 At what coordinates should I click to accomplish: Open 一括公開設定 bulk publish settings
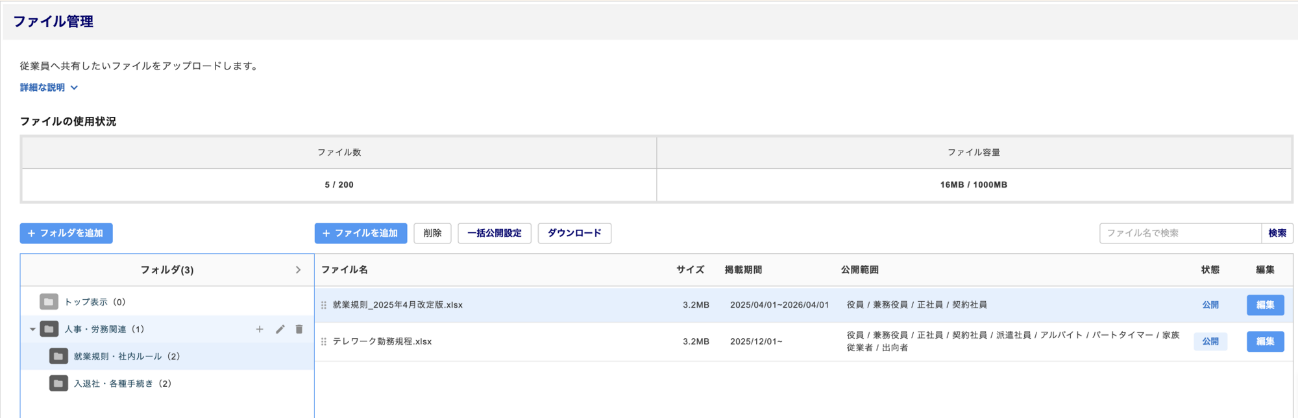click(x=494, y=233)
